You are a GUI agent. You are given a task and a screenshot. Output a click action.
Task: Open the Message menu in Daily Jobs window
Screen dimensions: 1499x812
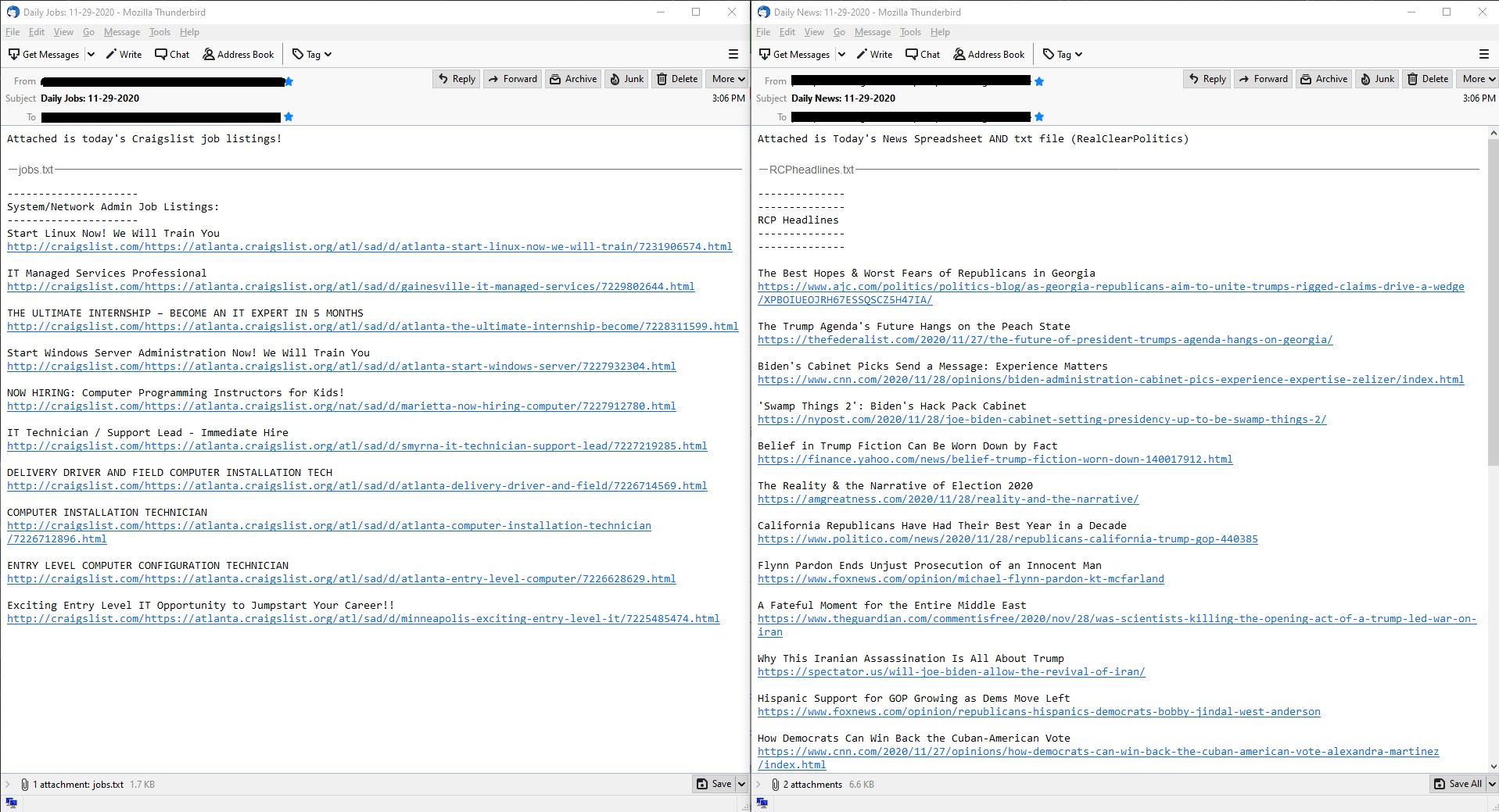(122, 32)
